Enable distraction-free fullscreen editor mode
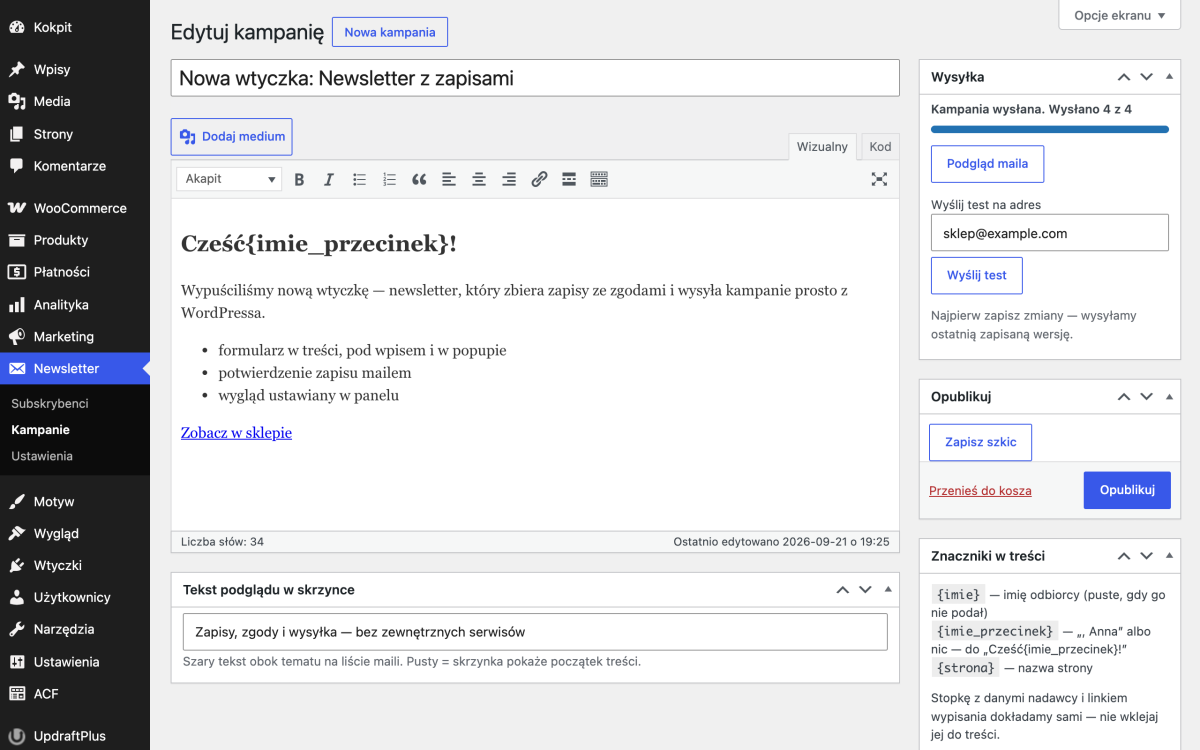 (879, 179)
